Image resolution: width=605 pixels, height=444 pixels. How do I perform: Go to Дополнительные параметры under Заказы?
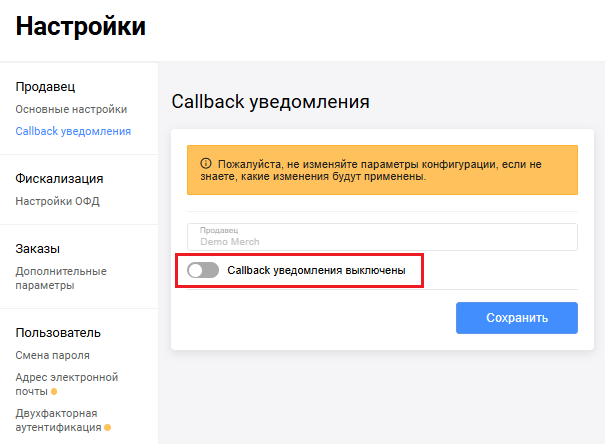(x=60, y=278)
